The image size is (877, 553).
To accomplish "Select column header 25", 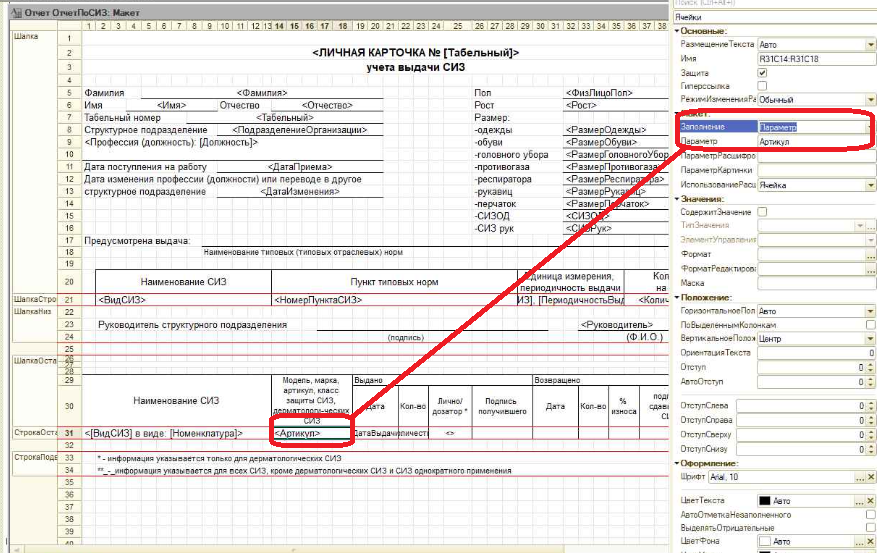I will tap(458, 26).
